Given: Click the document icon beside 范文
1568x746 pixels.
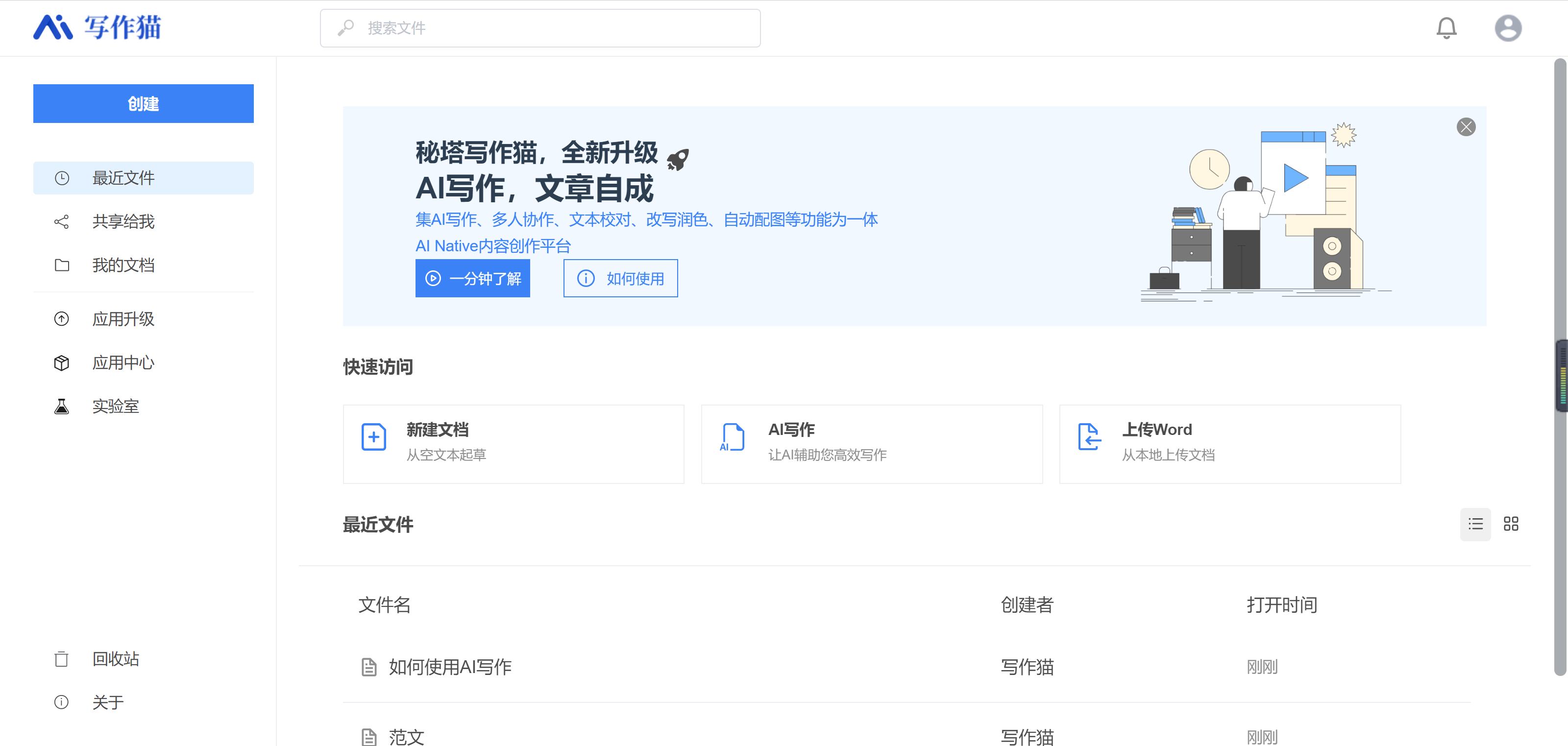Looking at the screenshot, I should pos(369,737).
